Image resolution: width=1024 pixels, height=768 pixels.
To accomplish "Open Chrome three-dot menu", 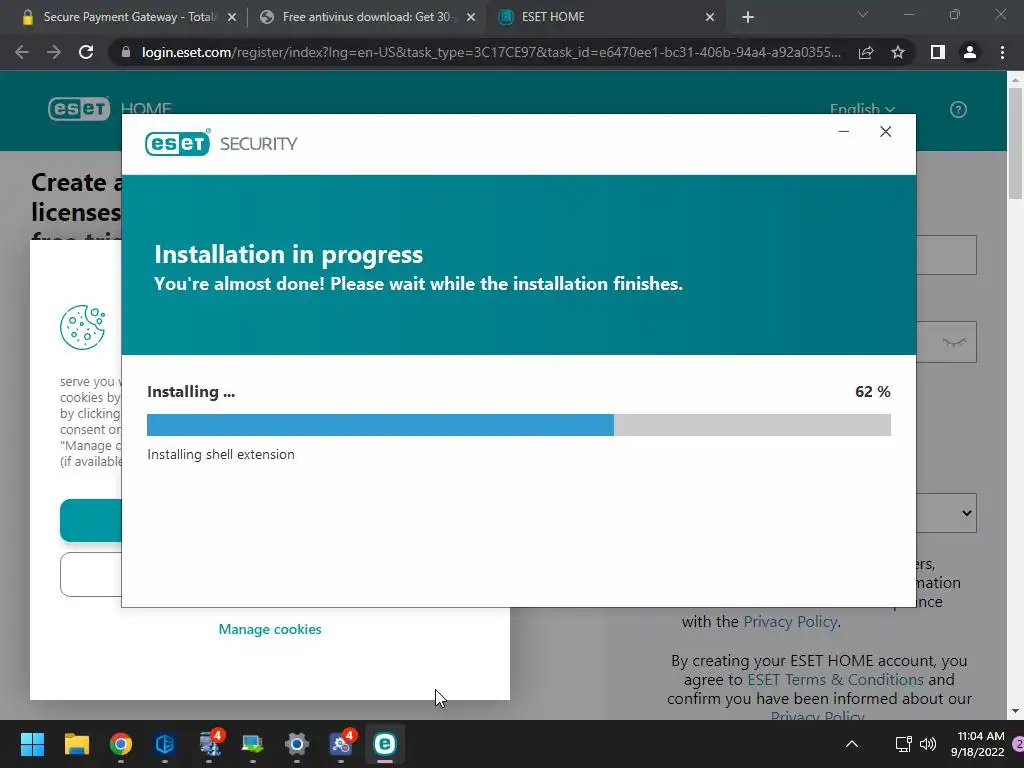I will click(x=1002, y=52).
